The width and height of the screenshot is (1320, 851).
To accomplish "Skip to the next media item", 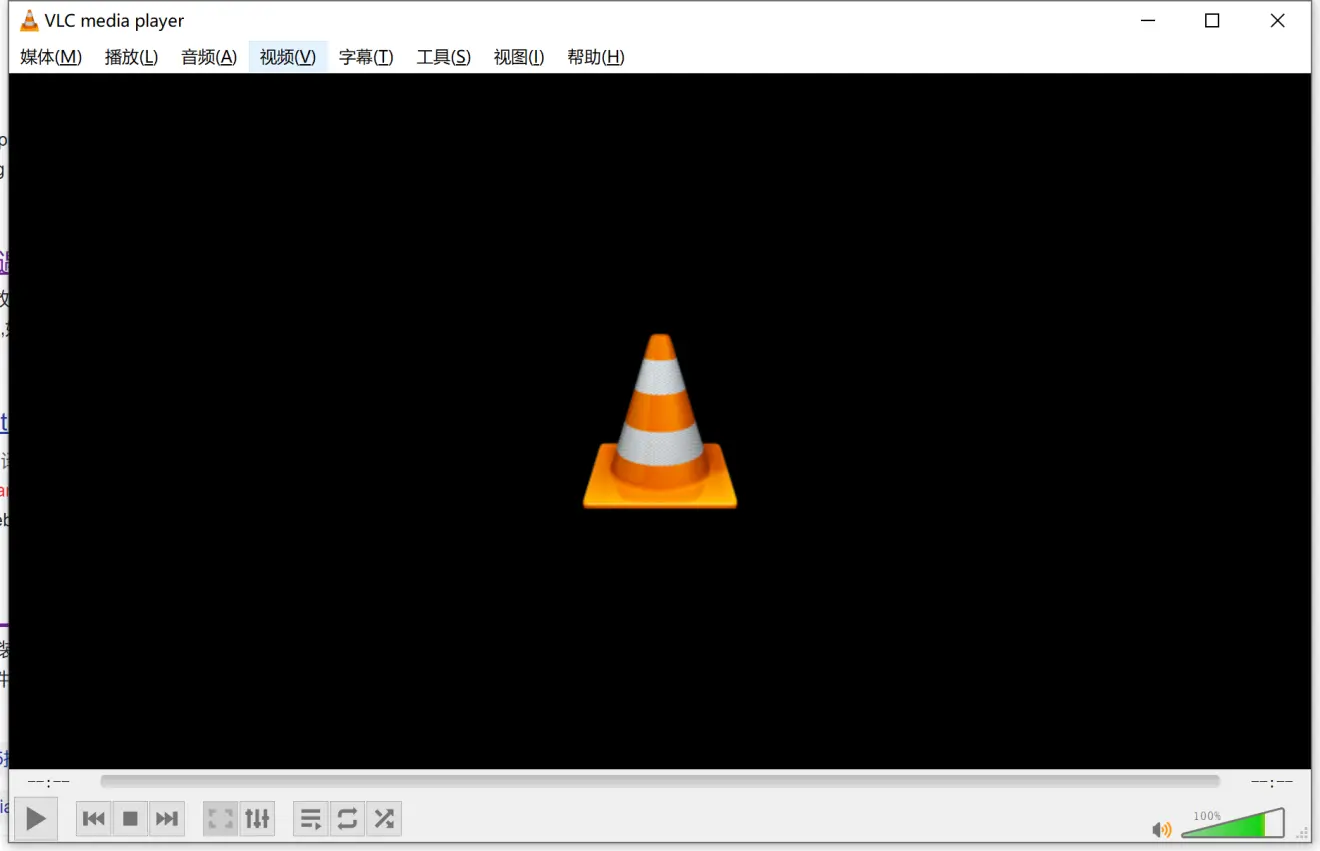I will [x=167, y=820].
